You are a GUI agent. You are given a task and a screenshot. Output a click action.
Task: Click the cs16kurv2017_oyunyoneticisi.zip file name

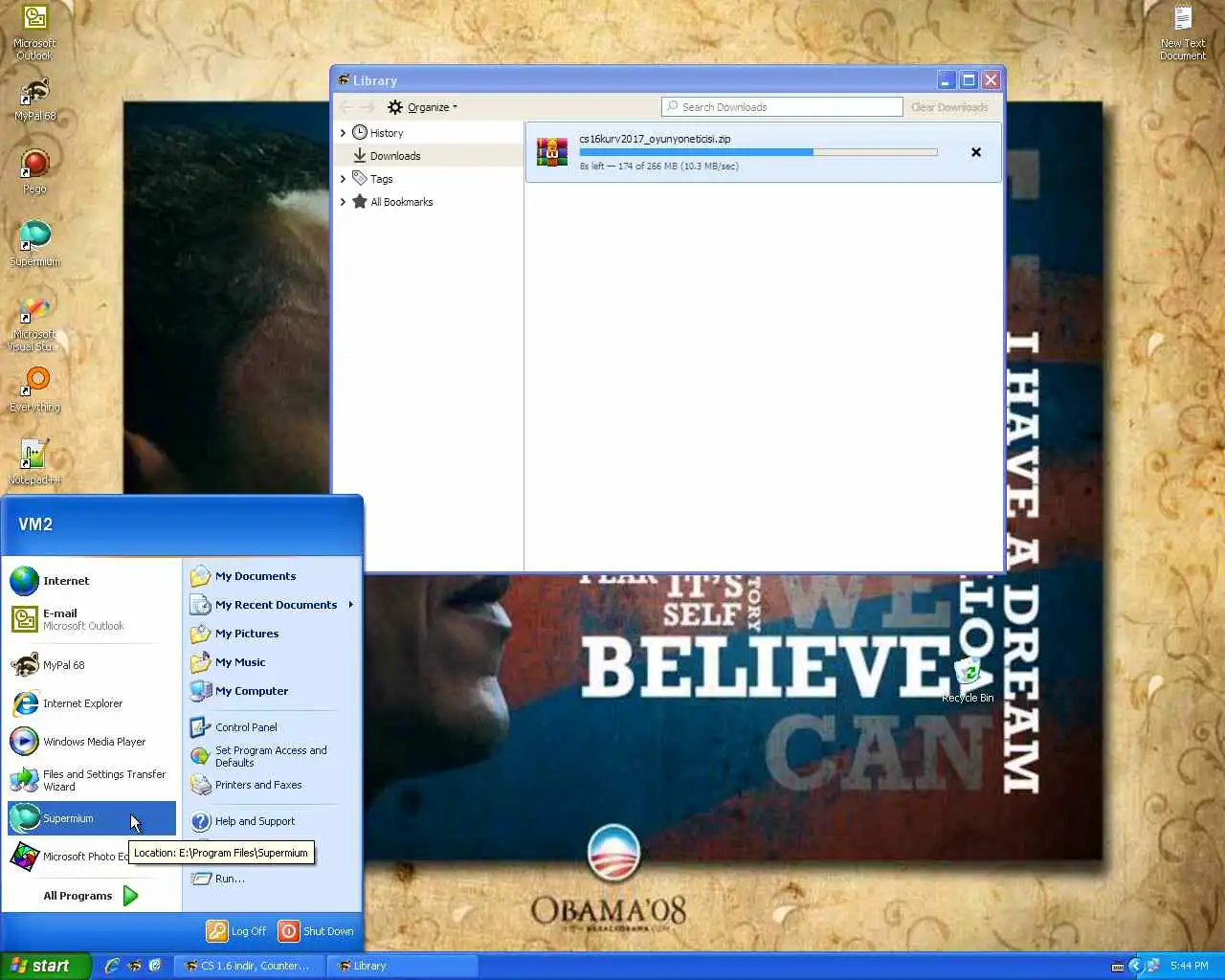pyautogui.click(x=655, y=139)
